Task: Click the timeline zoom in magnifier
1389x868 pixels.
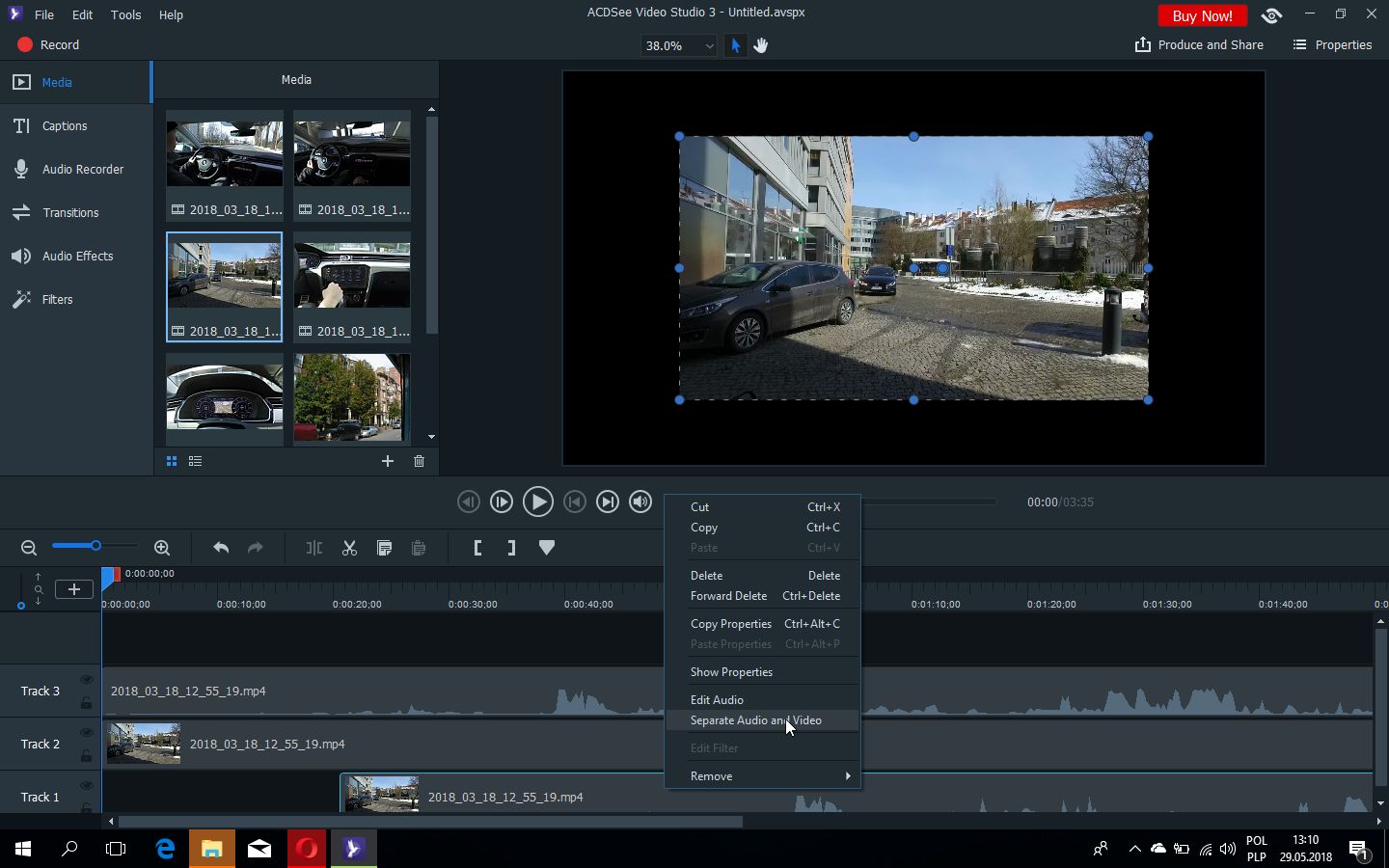Action: pos(162,548)
